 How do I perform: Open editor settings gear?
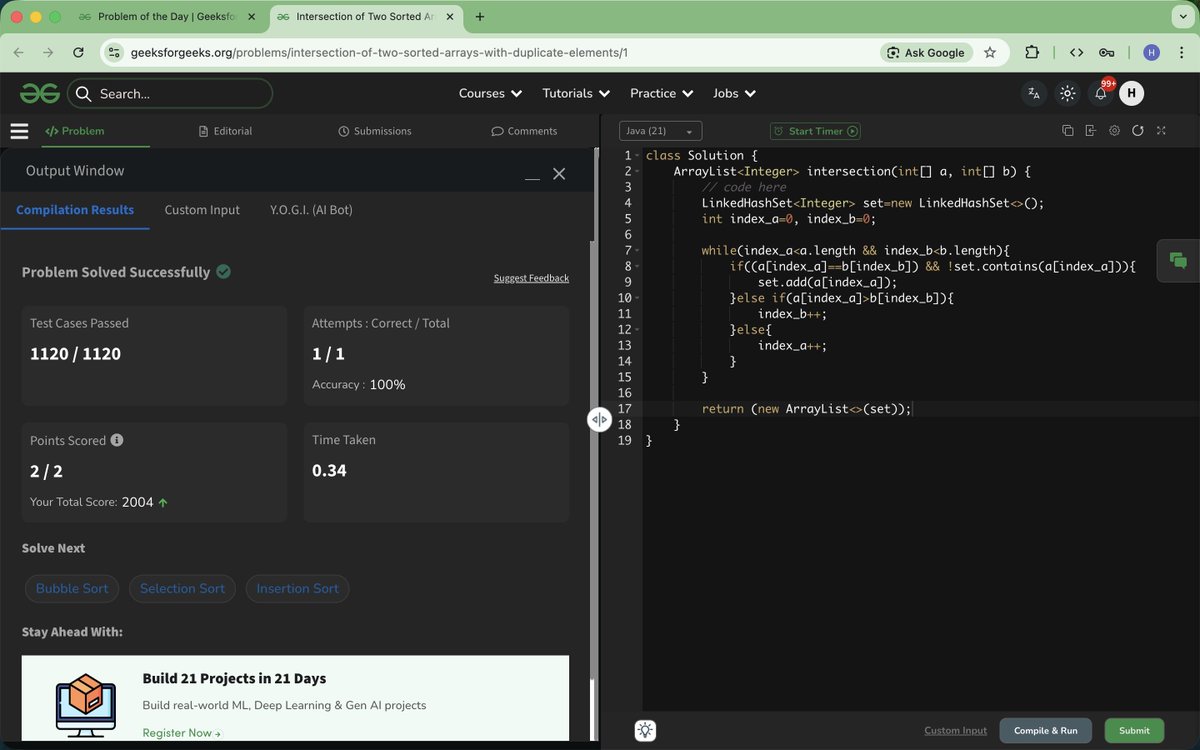click(1114, 131)
